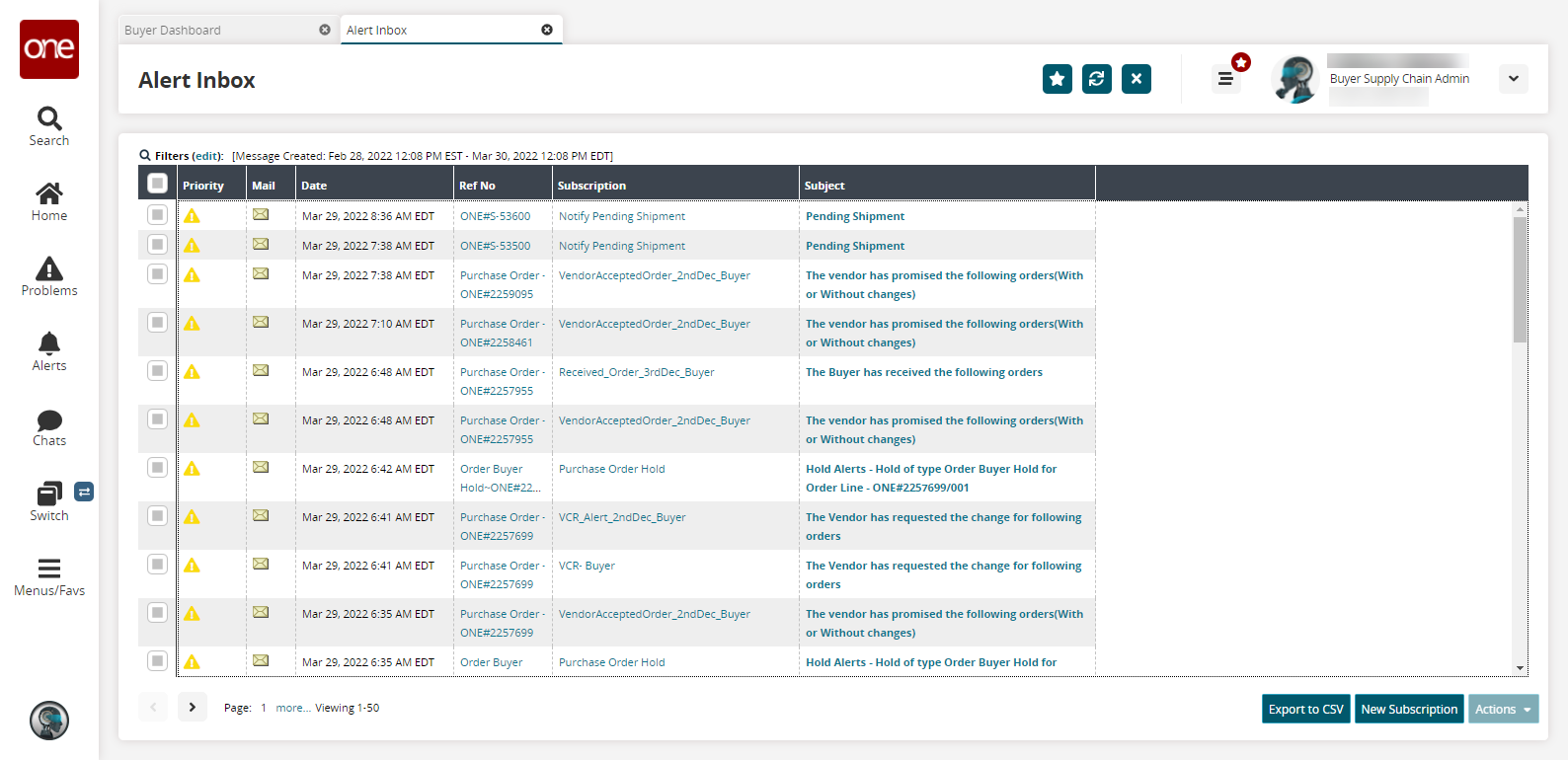Screen dimensions: 1568x760
Task: Check the box for the ONE#S-53600 alert row
Action: coord(157,215)
